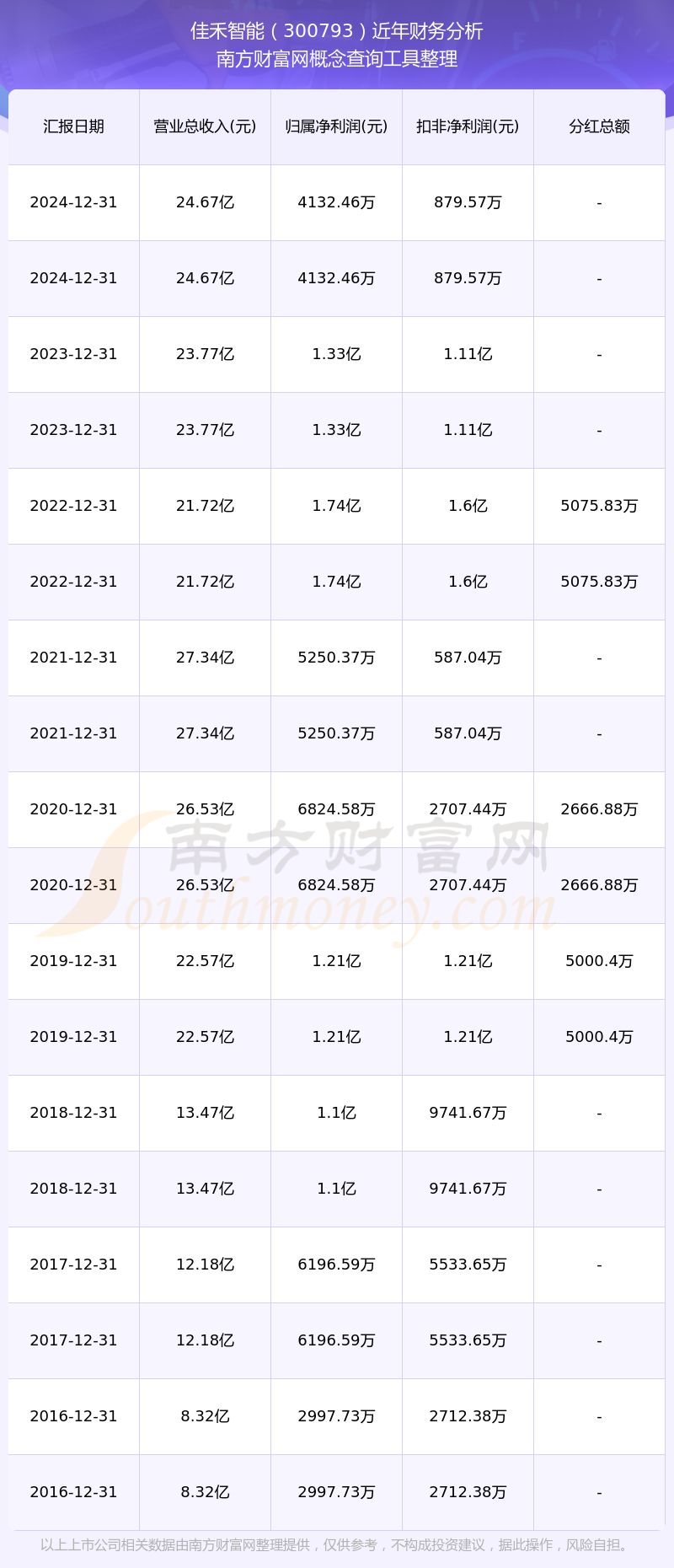674x1568 pixels.
Task: Click the disclaimer text below the table
Action: (335, 1544)
